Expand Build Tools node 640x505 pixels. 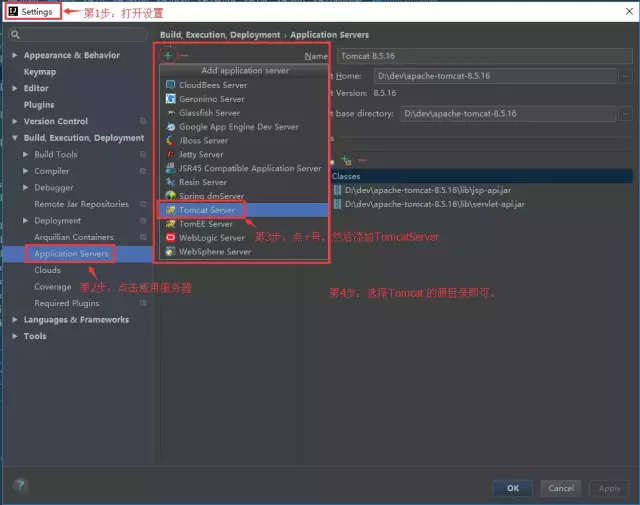(25, 154)
